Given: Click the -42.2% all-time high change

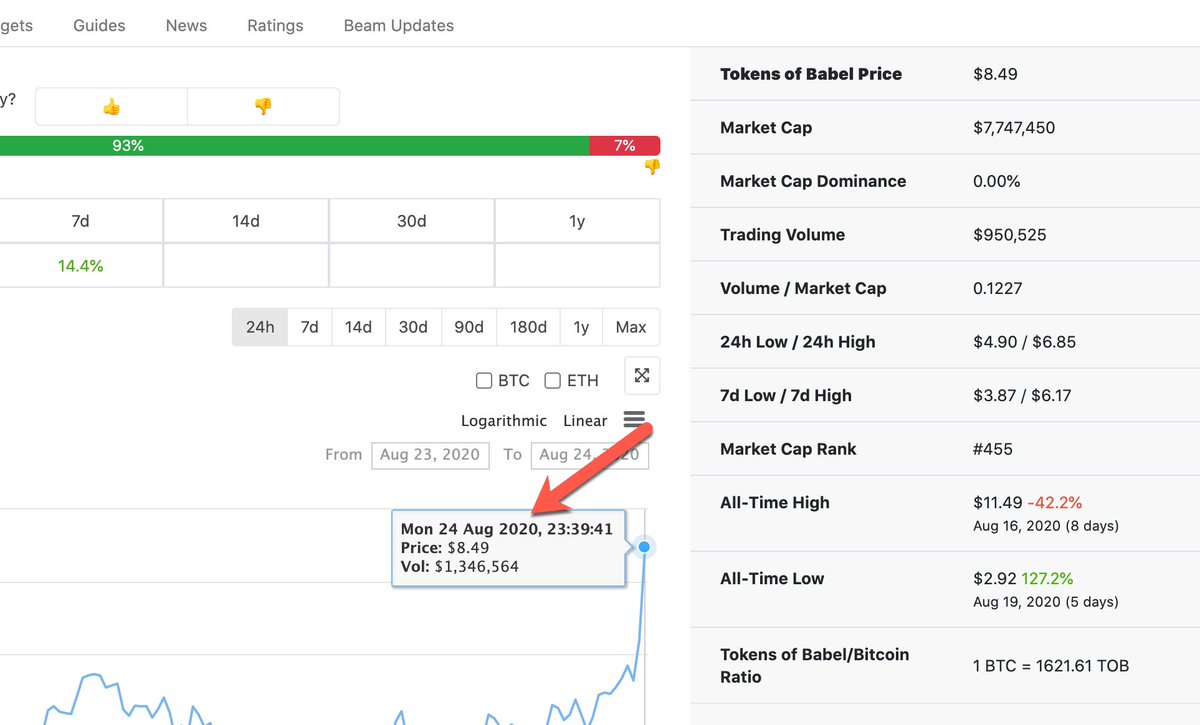Looking at the screenshot, I should pos(1054,502).
